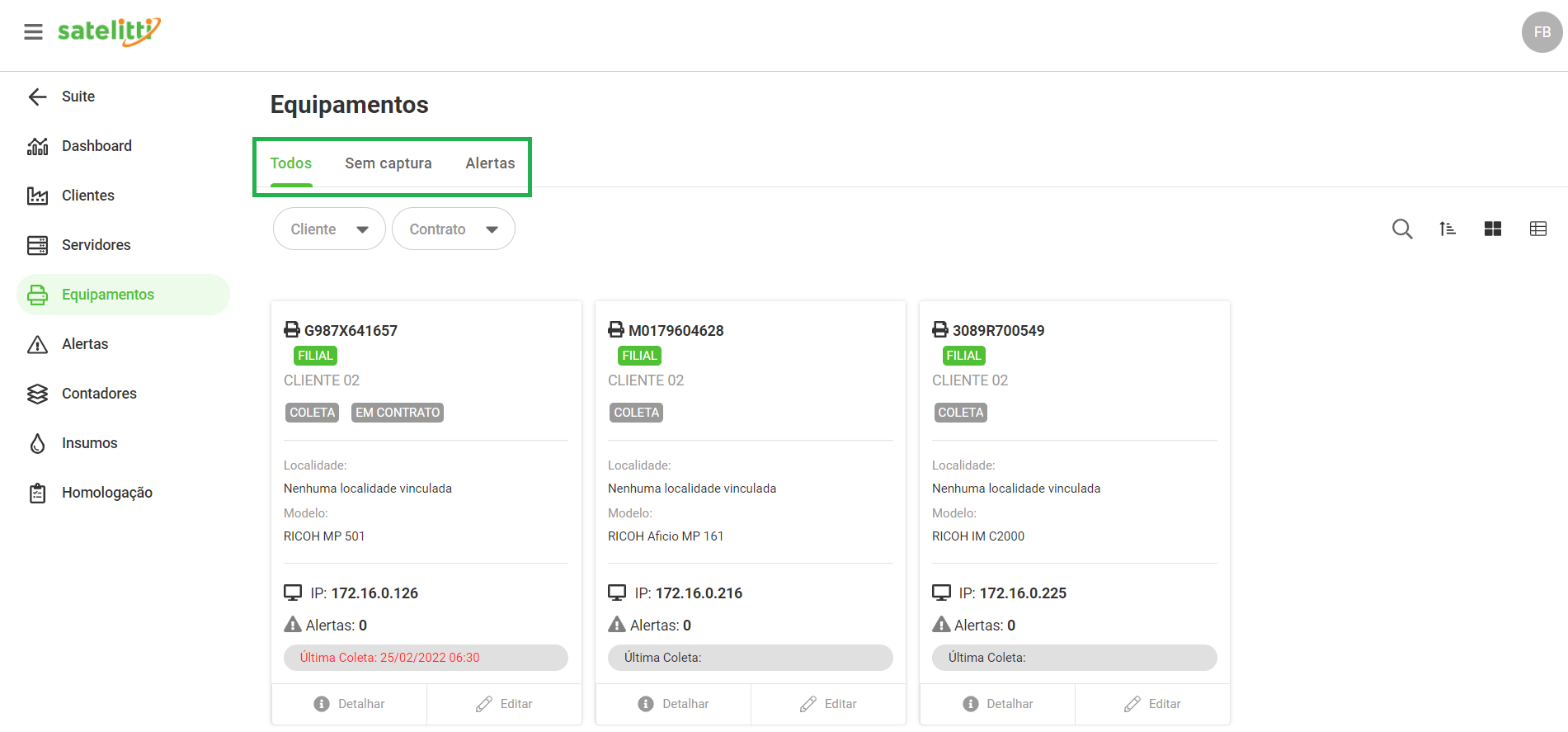
Task: Click the Homologação clipboard icon
Action: (x=37, y=493)
